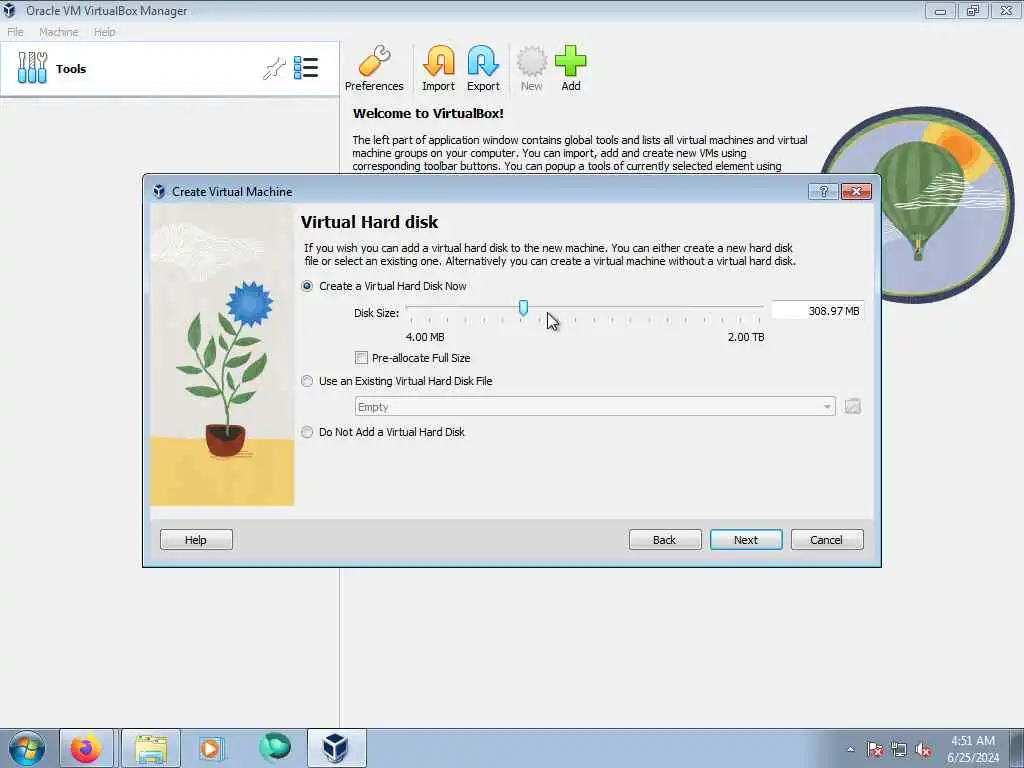Image resolution: width=1024 pixels, height=768 pixels.
Task: Select Do Not Add a Virtual Hard Disk
Action: click(307, 432)
